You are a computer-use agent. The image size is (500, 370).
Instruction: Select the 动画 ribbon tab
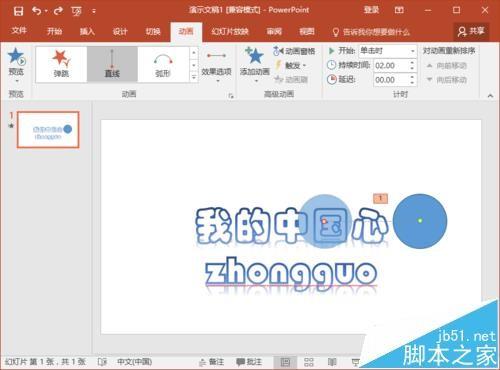[186, 32]
